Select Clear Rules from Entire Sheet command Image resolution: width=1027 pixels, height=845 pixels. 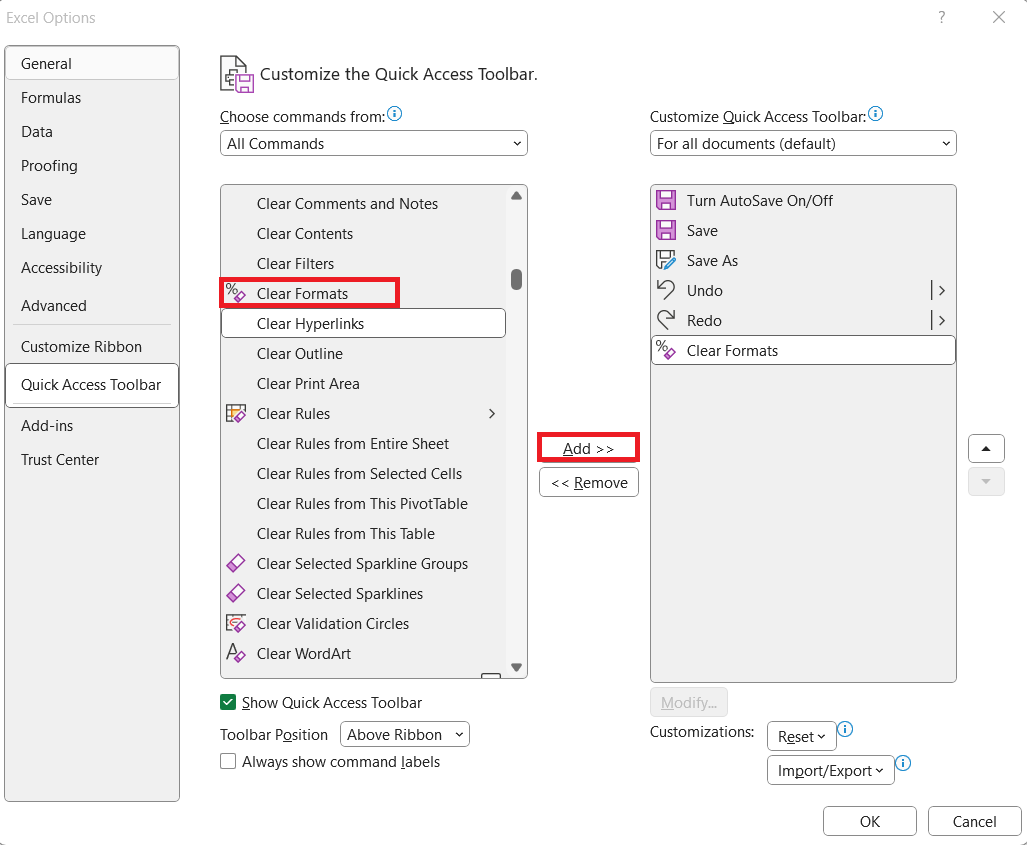[364, 443]
